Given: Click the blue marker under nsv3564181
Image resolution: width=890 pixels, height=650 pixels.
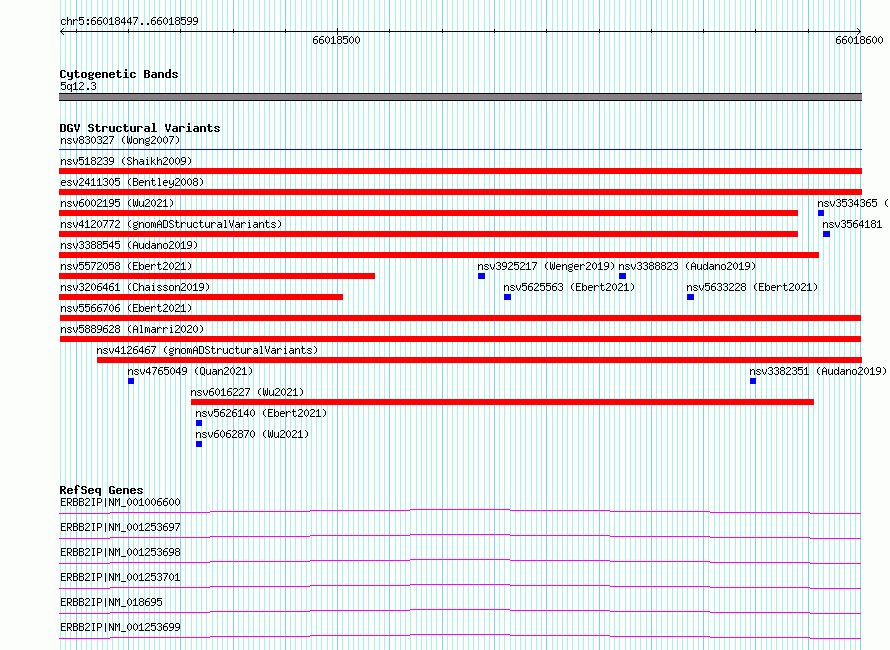Looking at the screenshot, I should click(826, 234).
